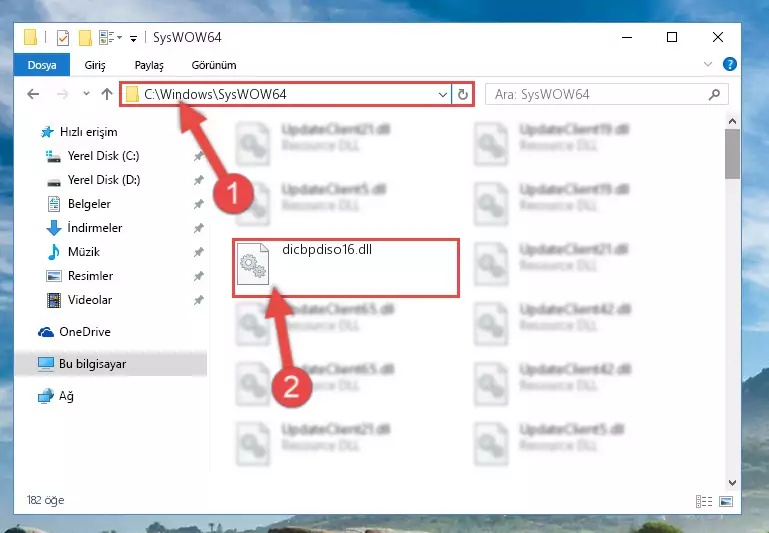
Task: Switch to the Paylaş ribbon tab
Action: pos(149,65)
